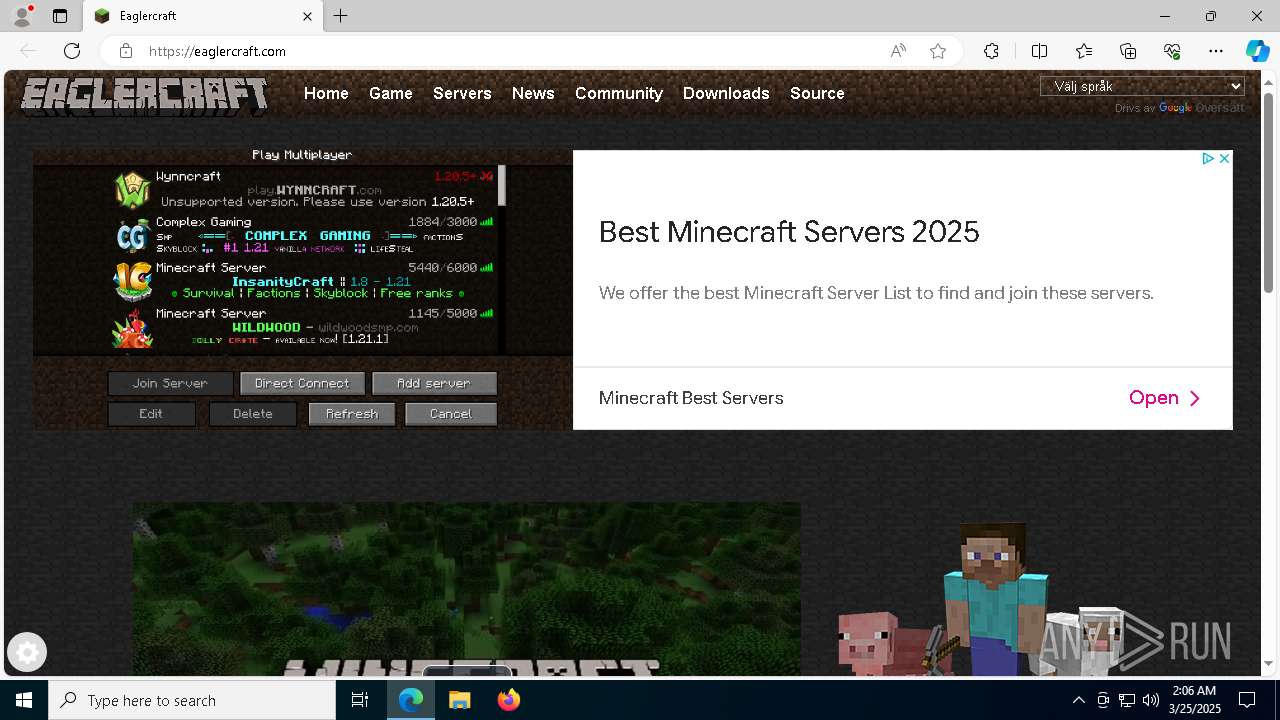Viewport: 1280px width, 720px height.
Task: Select the Wynncraft server entry
Action: coord(304,188)
